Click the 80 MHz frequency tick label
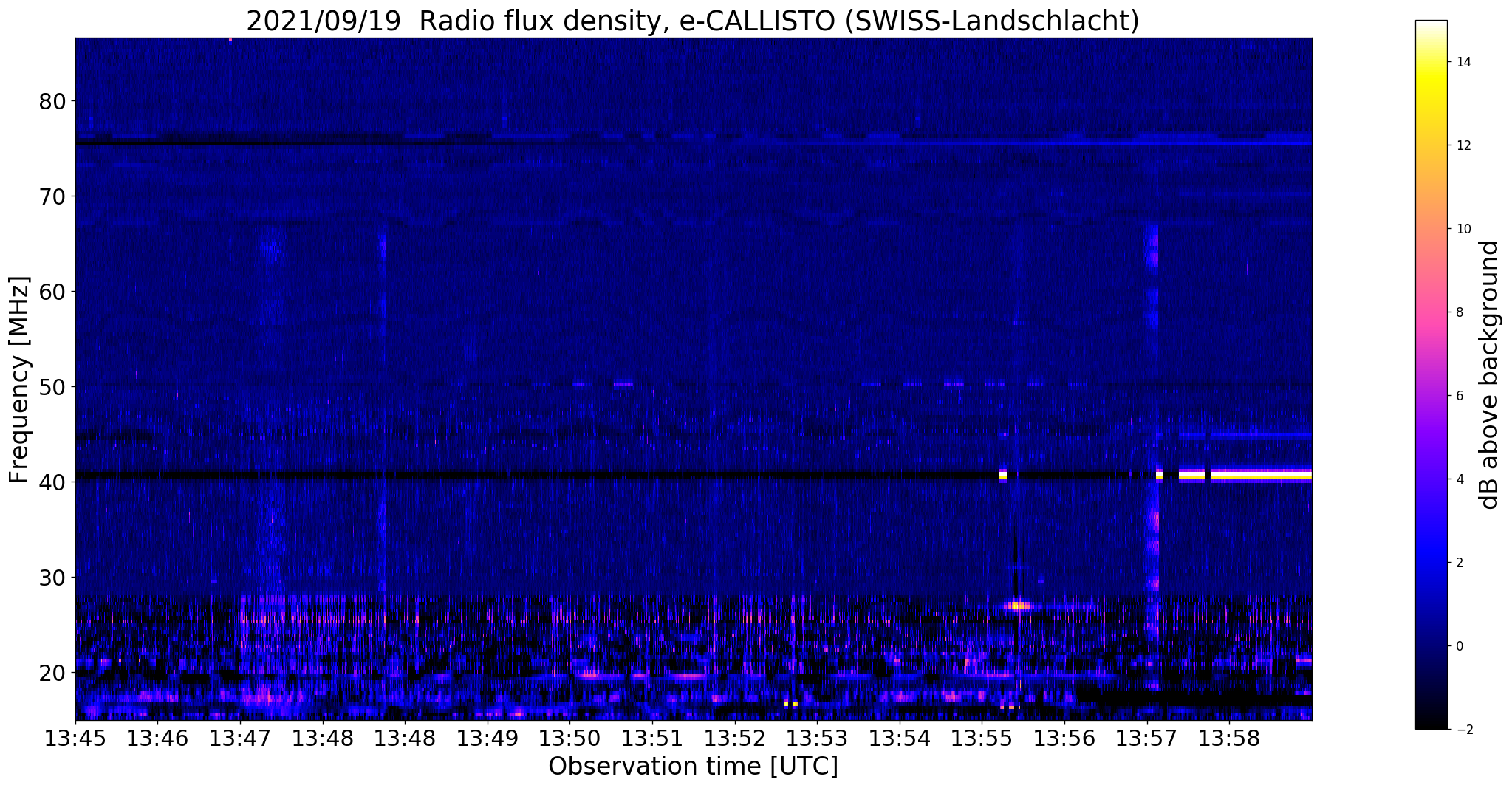This screenshot has height=788, width=1512. 52,101
